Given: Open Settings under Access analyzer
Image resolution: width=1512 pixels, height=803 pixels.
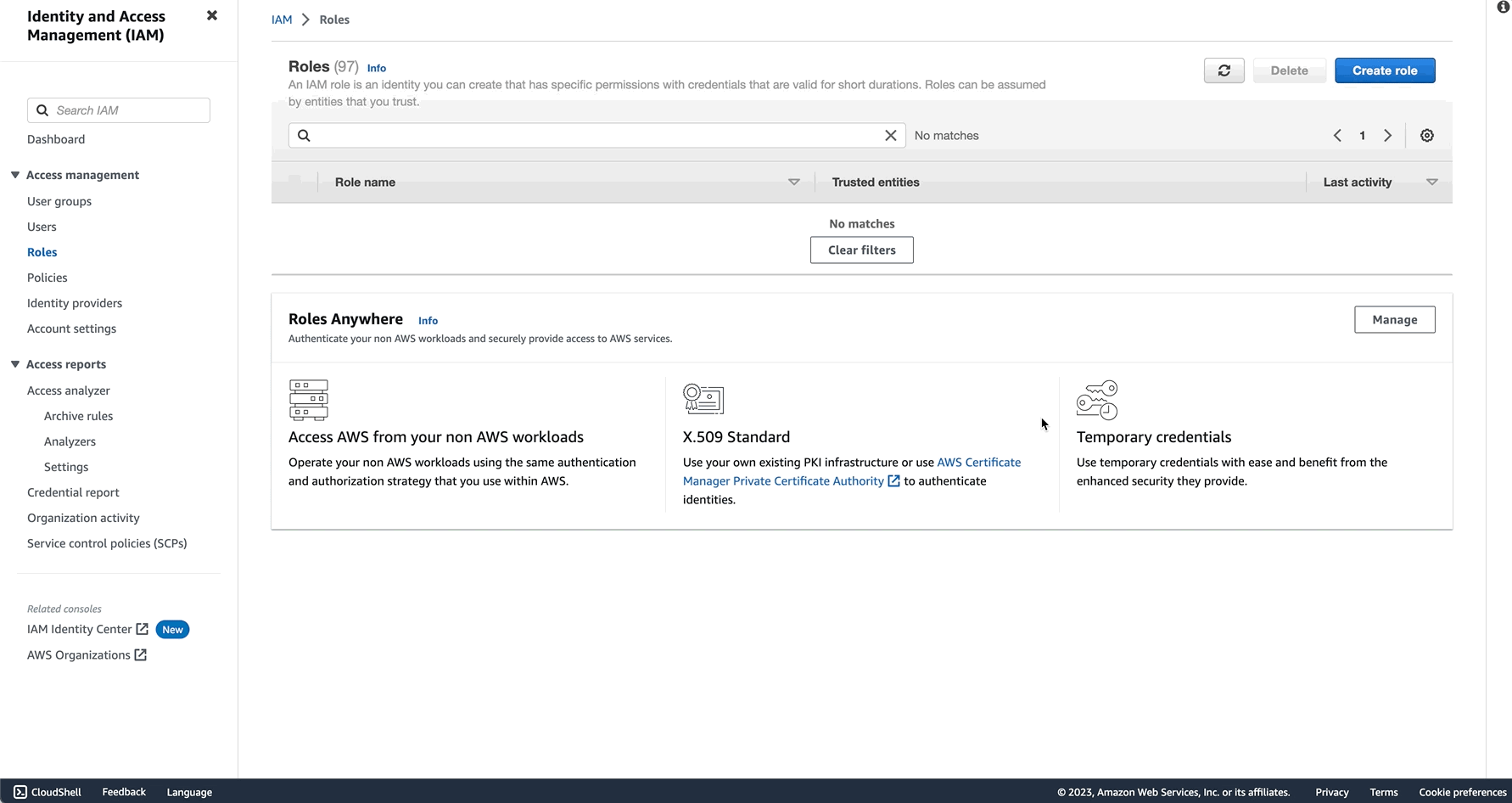Looking at the screenshot, I should click(x=66, y=467).
